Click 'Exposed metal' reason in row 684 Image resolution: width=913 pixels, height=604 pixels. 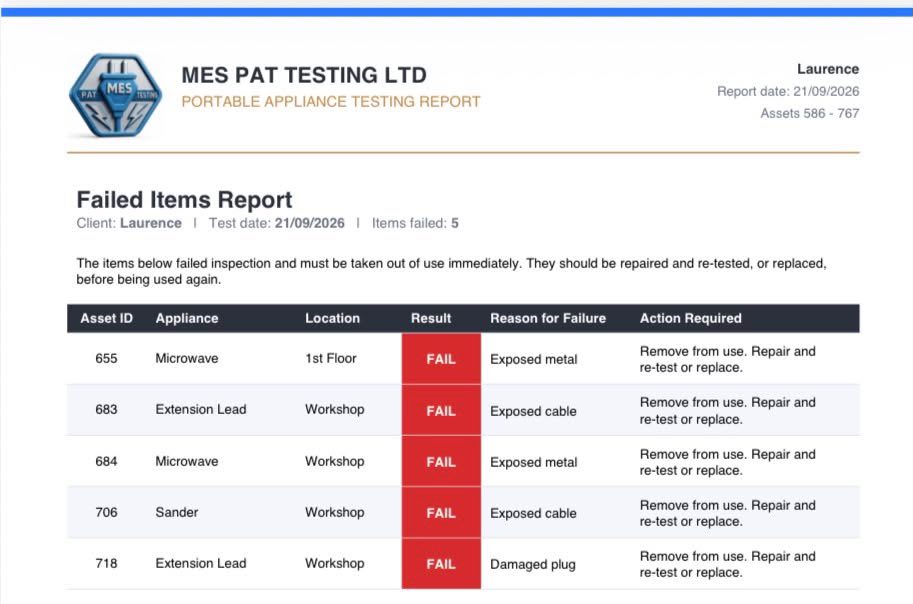point(533,462)
